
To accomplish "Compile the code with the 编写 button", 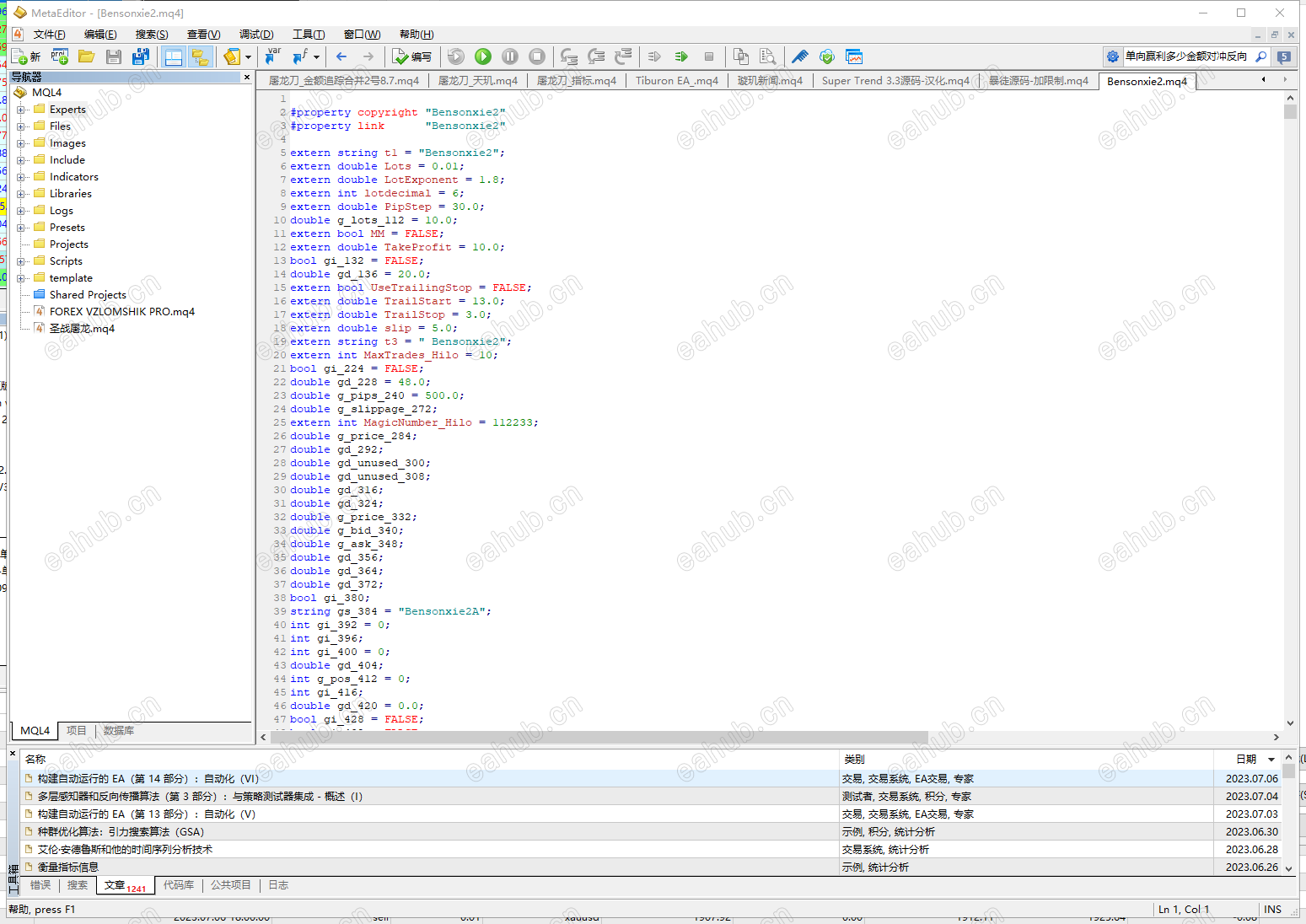I will pyautogui.click(x=412, y=56).
